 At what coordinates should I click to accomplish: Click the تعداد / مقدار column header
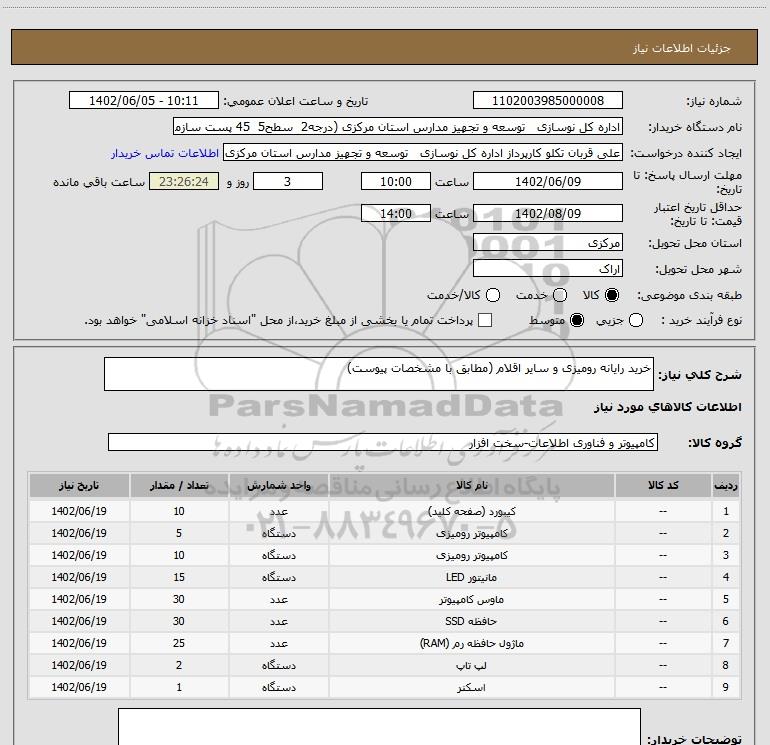click(x=179, y=485)
